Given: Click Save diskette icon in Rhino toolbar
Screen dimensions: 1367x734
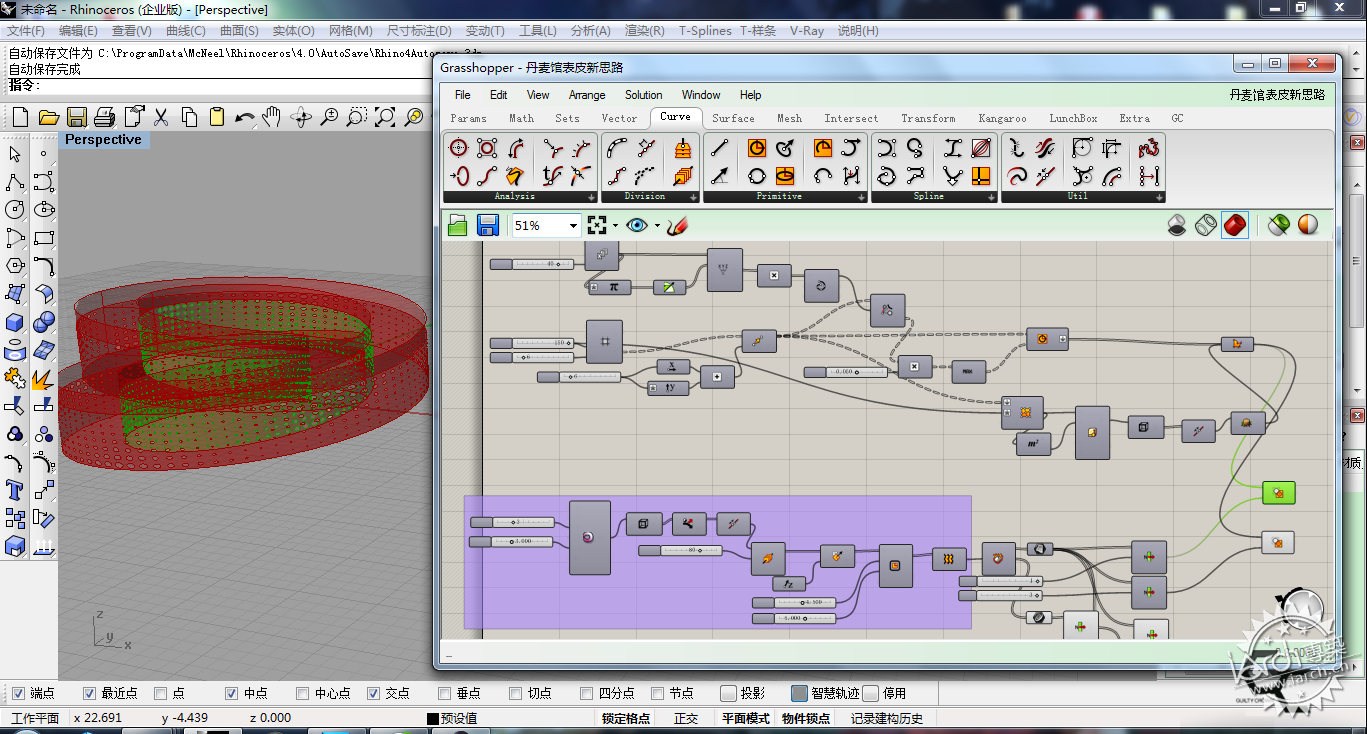Looking at the screenshot, I should pos(77,117).
